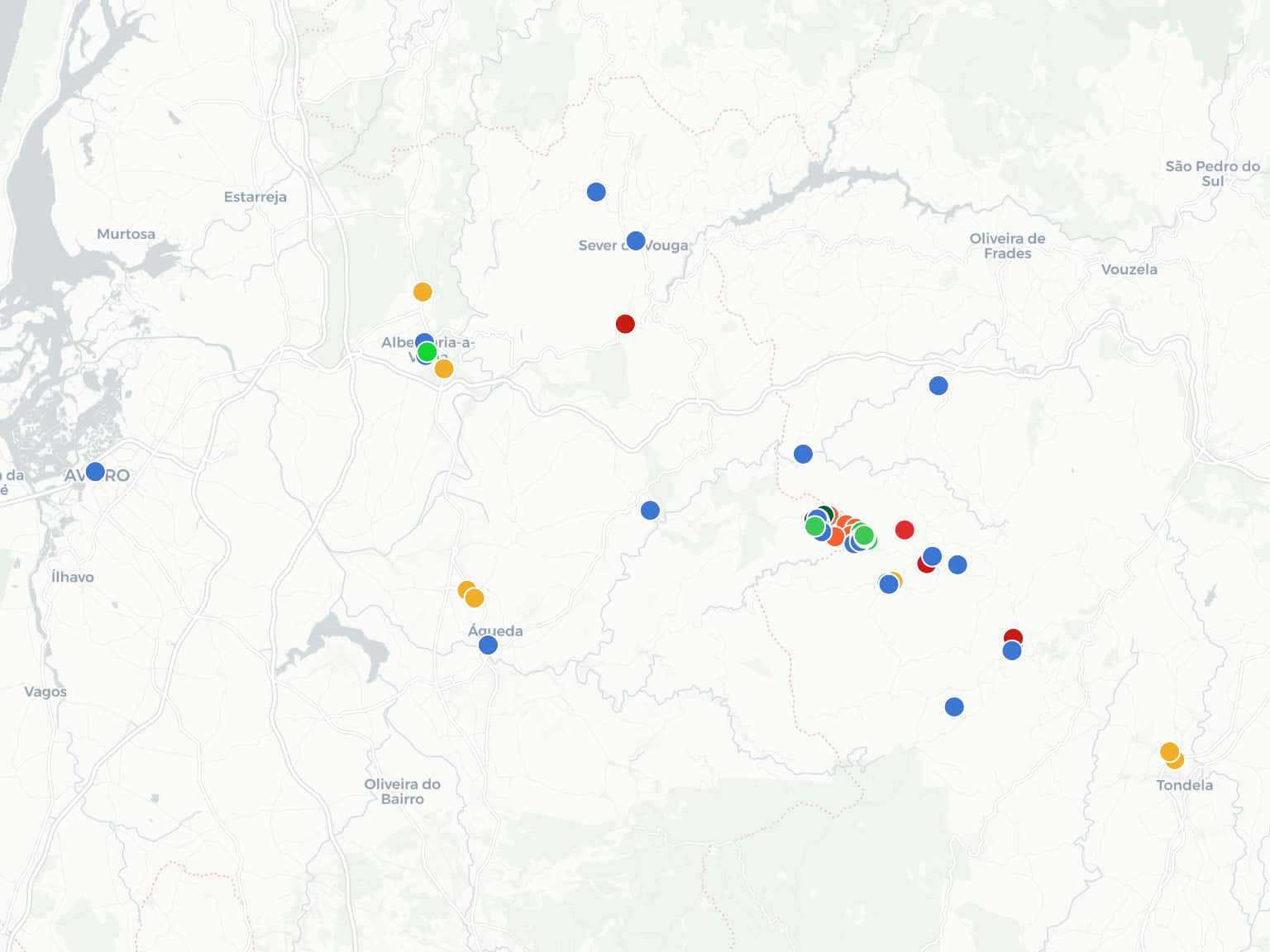The width and height of the screenshot is (1270, 952).
Task: Select the red marker south of Sever do Vouga
Action: point(625,324)
